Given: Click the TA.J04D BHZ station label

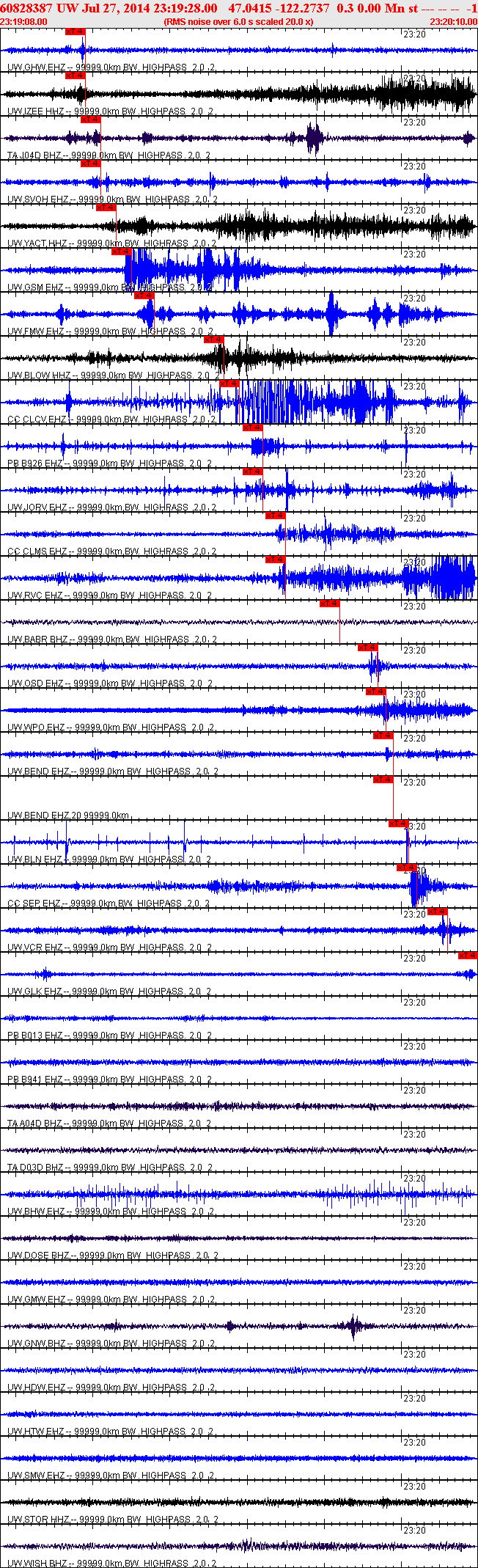Looking at the screenshot, I should pos(109,155).
